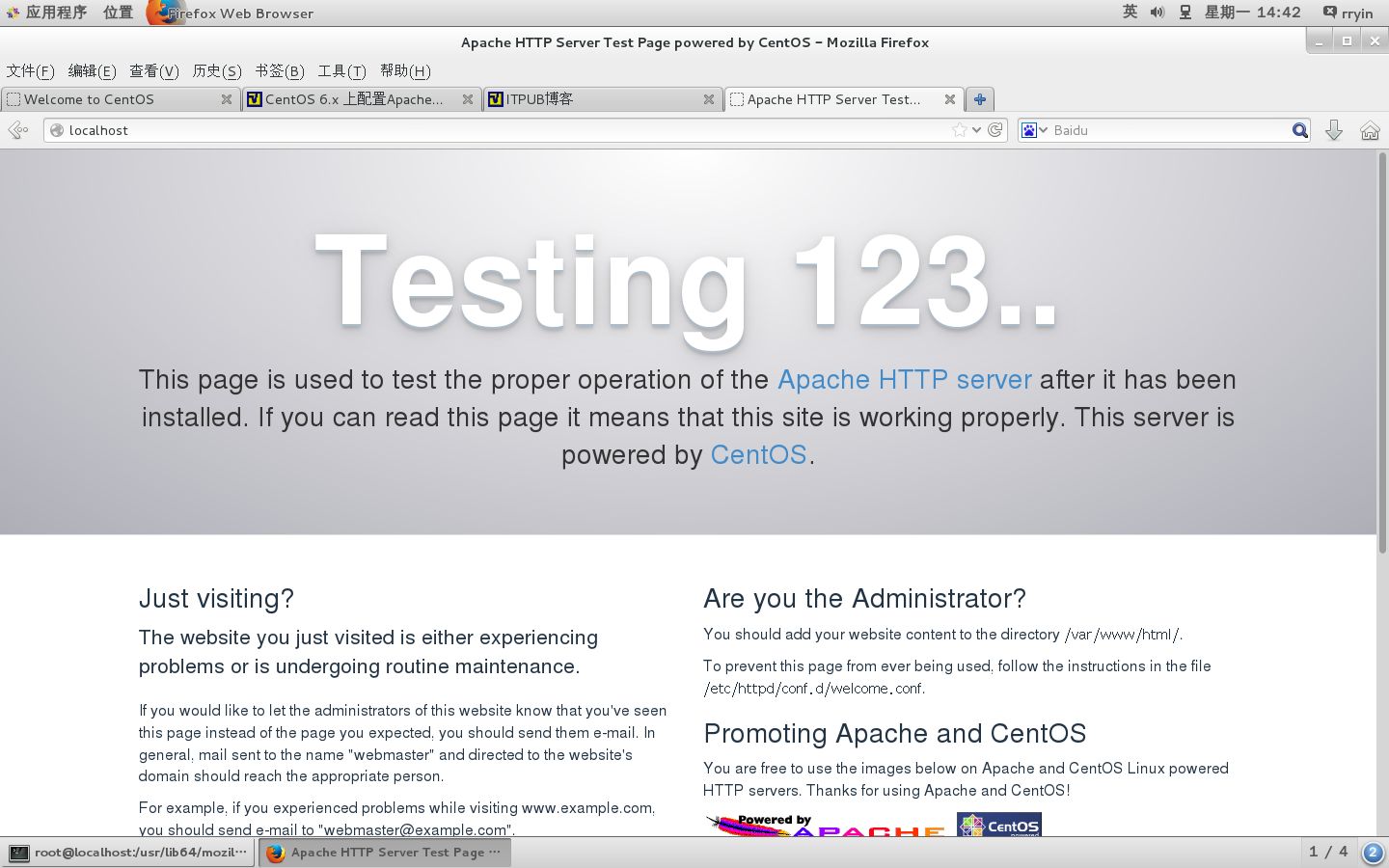Open the 工具(T) menu
This screenshot has width=1389, height=868.
[342, 71]
